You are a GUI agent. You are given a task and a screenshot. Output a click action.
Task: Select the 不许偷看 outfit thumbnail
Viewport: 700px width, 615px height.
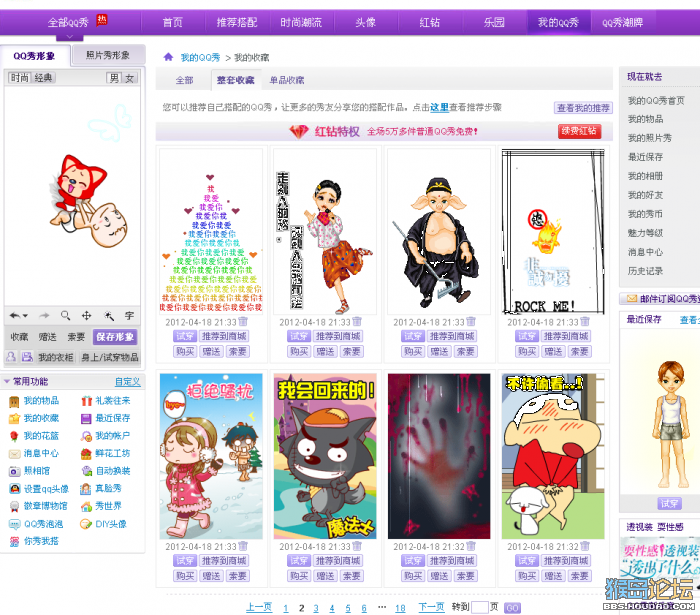pyautogui.click(x=553, y=456)
